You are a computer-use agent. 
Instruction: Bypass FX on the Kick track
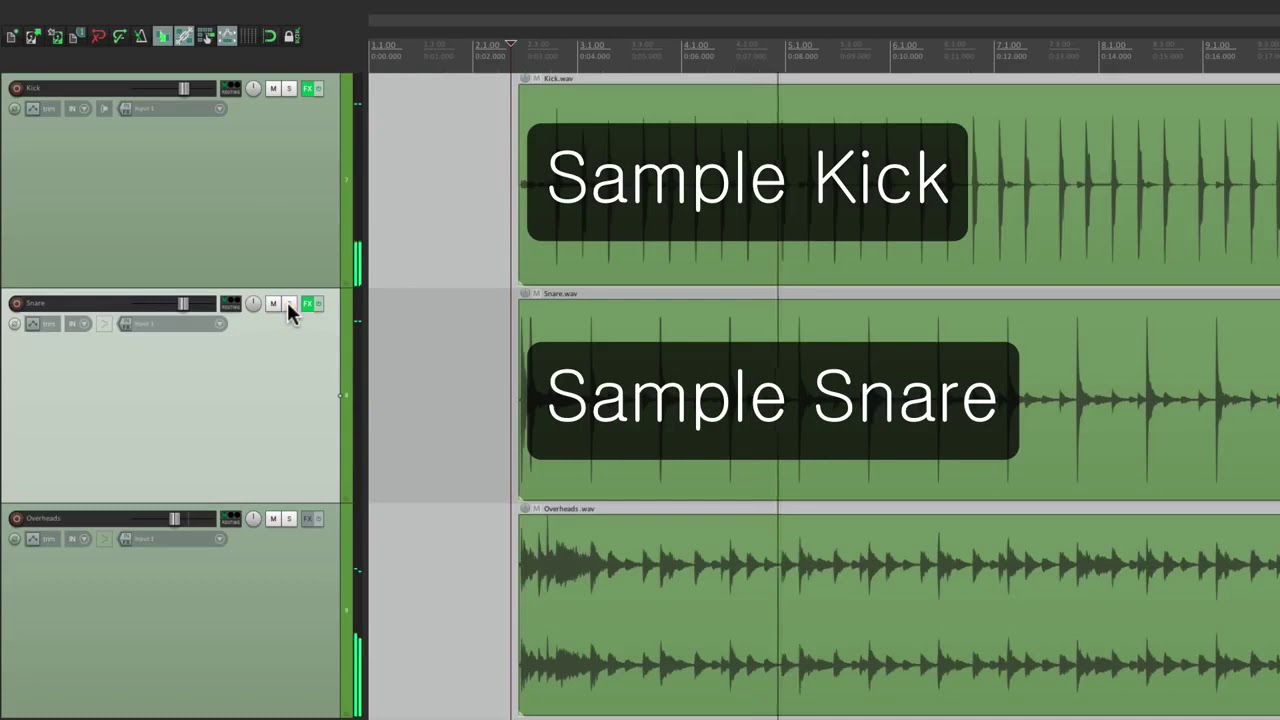(319, 89)
